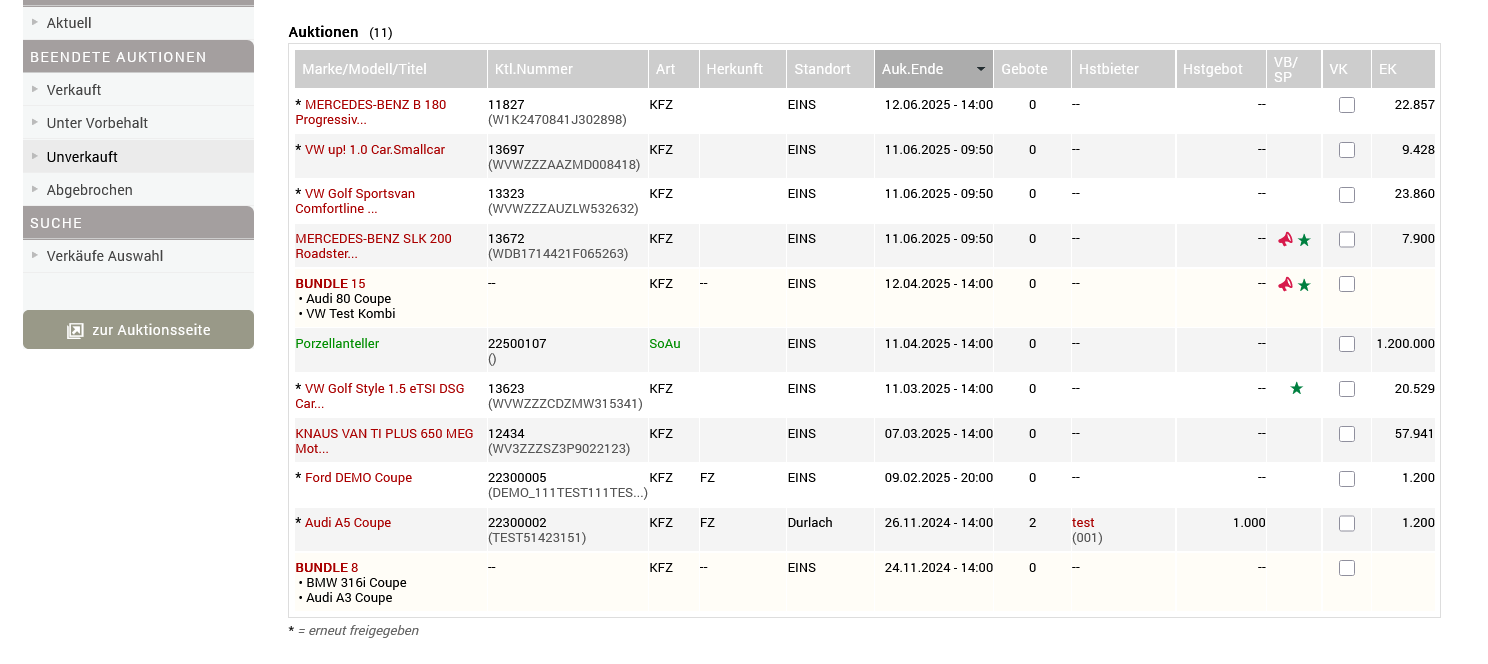Enable VK checkbox for Audi A5 Coupe

(x=1347, y=523)
